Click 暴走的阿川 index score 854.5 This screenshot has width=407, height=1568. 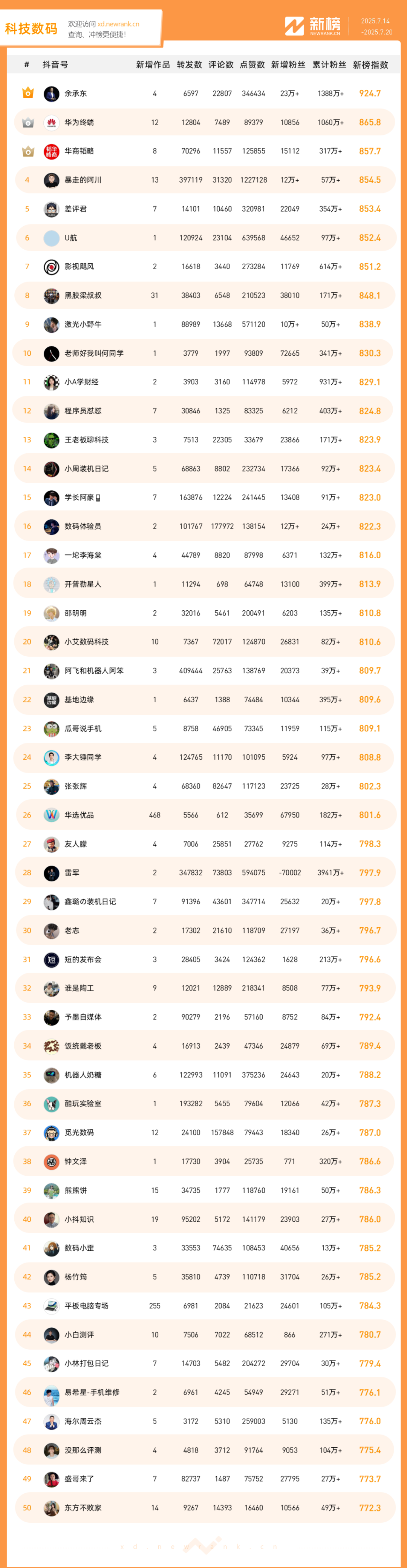pyautogui.click(x=370, y=180)
